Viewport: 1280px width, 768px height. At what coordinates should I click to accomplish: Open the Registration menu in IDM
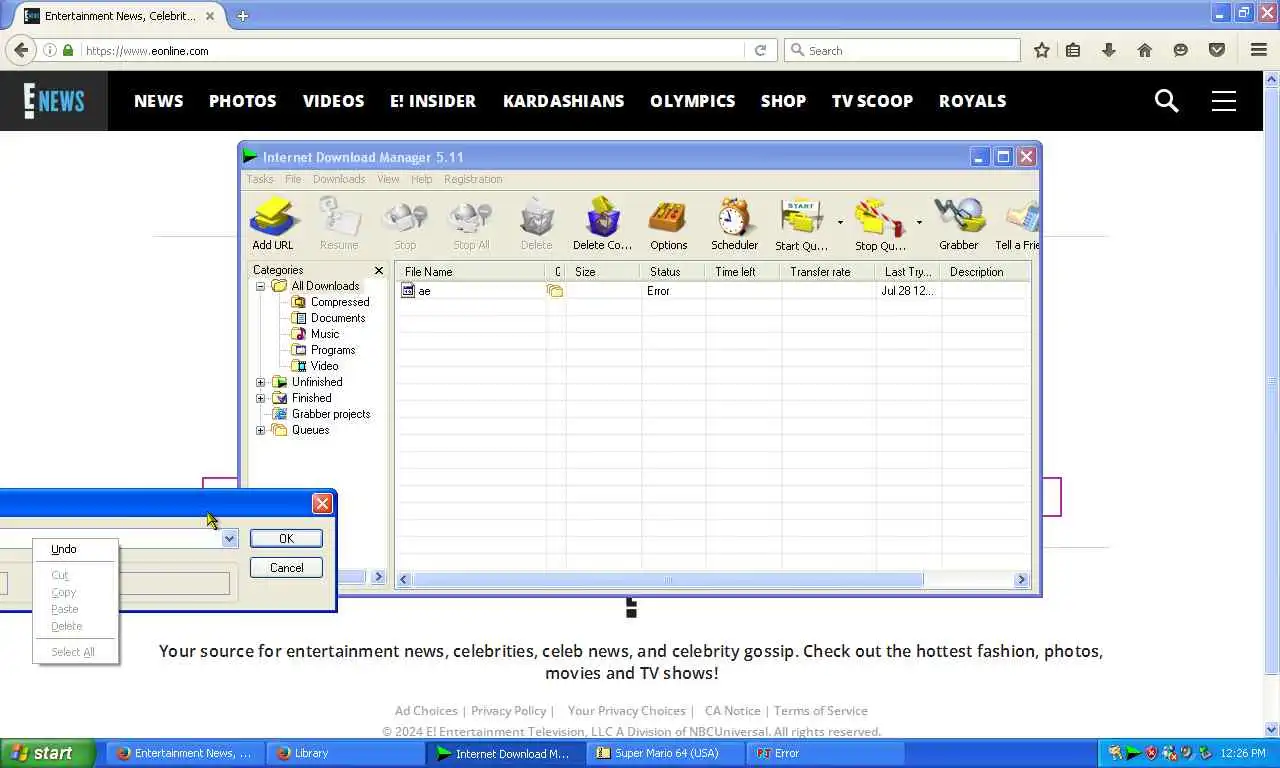pyautogui.click(x=473, y=179)
